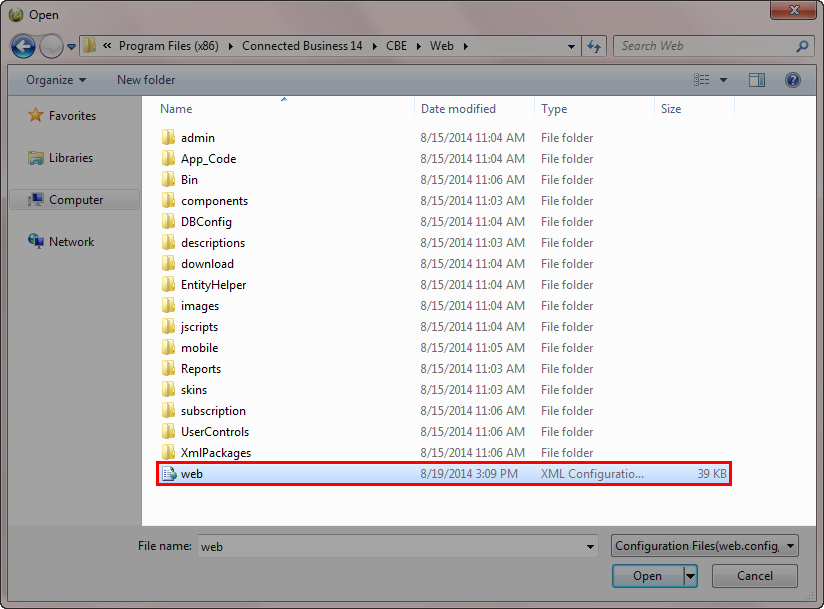Click the Favorites star icon
The height and width of the screenshot is (609, 824).
pyautogui.click(x=36, y=116)
